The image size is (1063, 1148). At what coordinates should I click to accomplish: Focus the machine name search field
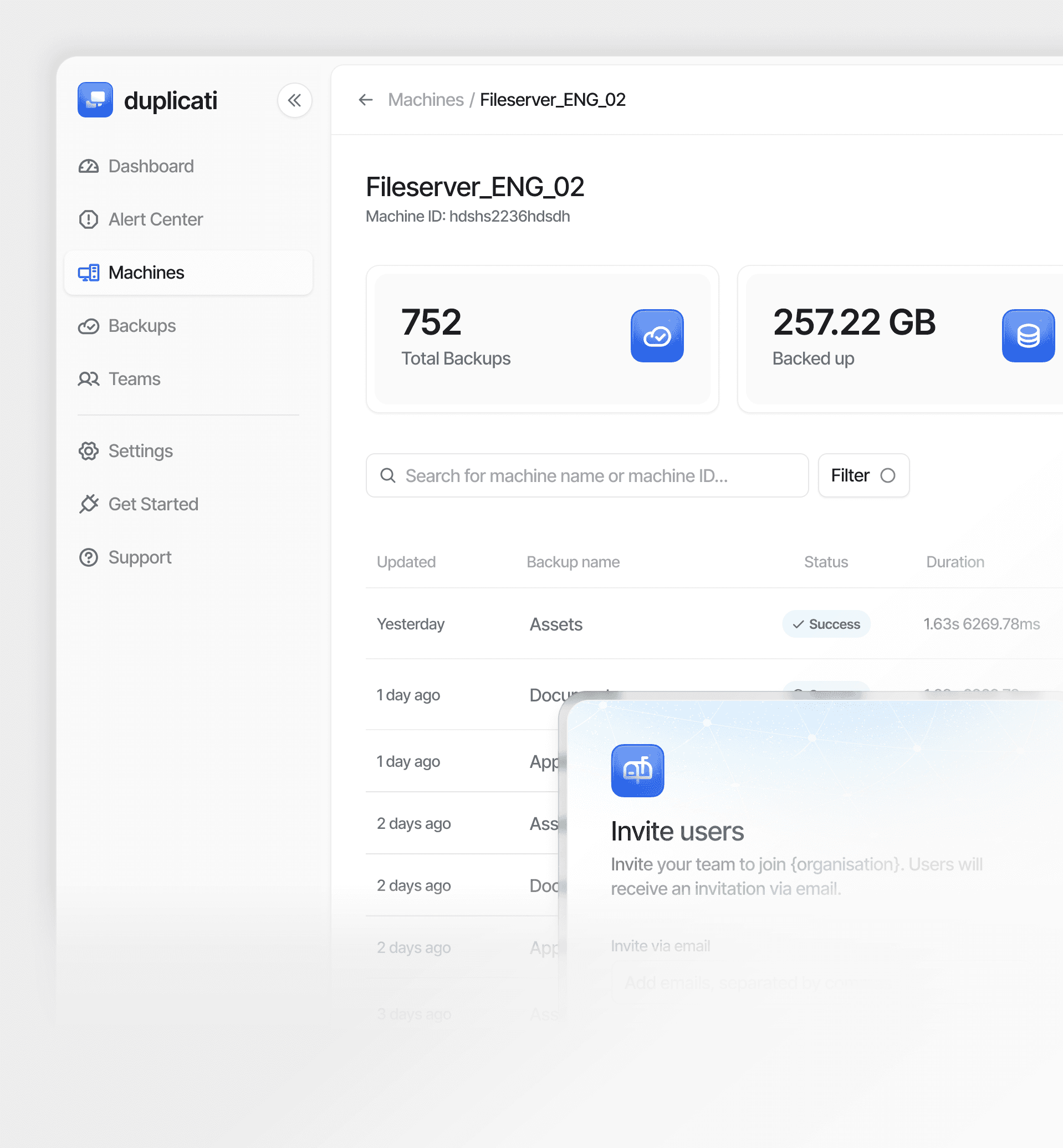pyautogui.click(x=587, y=475)
